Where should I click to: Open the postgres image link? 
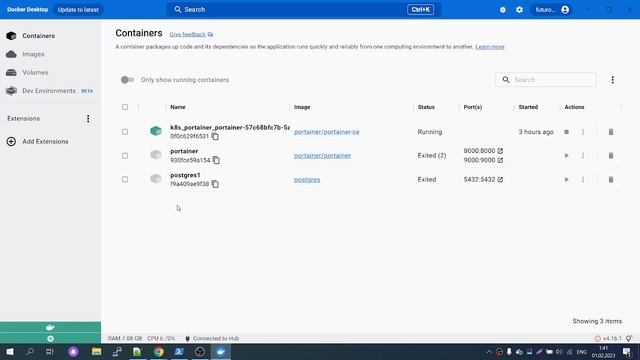point(307,180)
